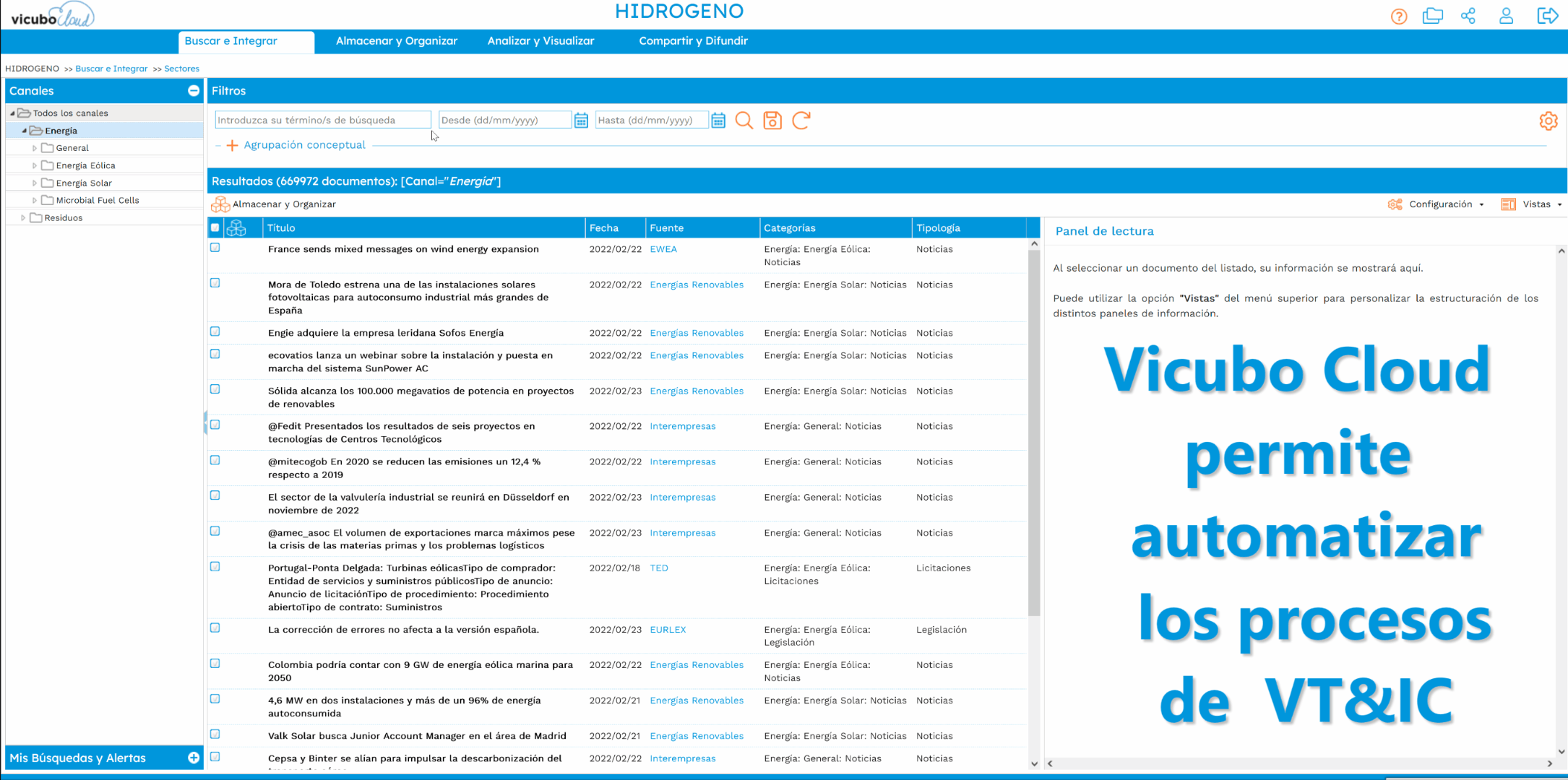Toggle the select-all header checkbox
Image resolution: width=1568 pixels, height=780 pixels.
point(215,227)
